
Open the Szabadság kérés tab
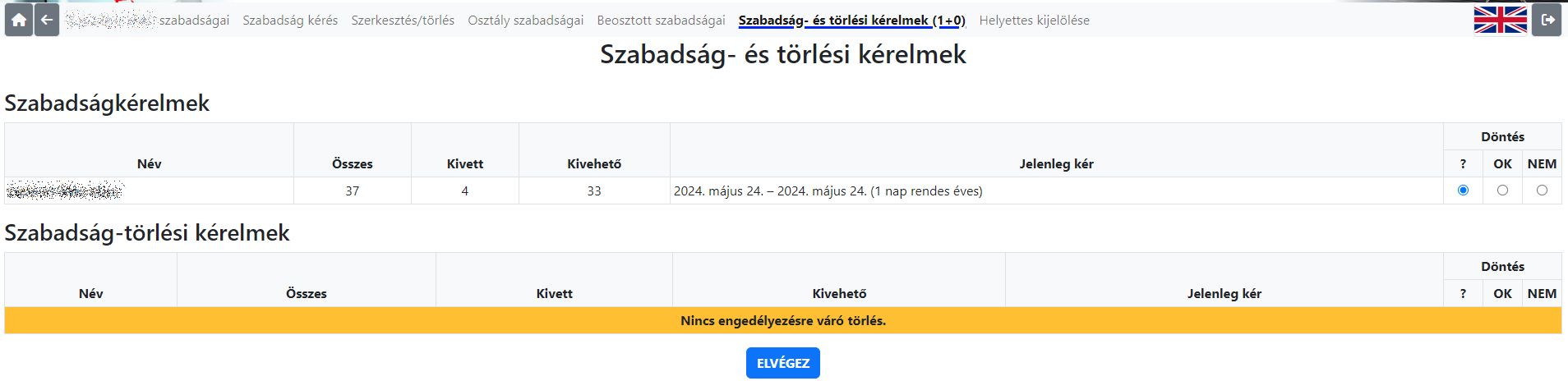point(290,21)
